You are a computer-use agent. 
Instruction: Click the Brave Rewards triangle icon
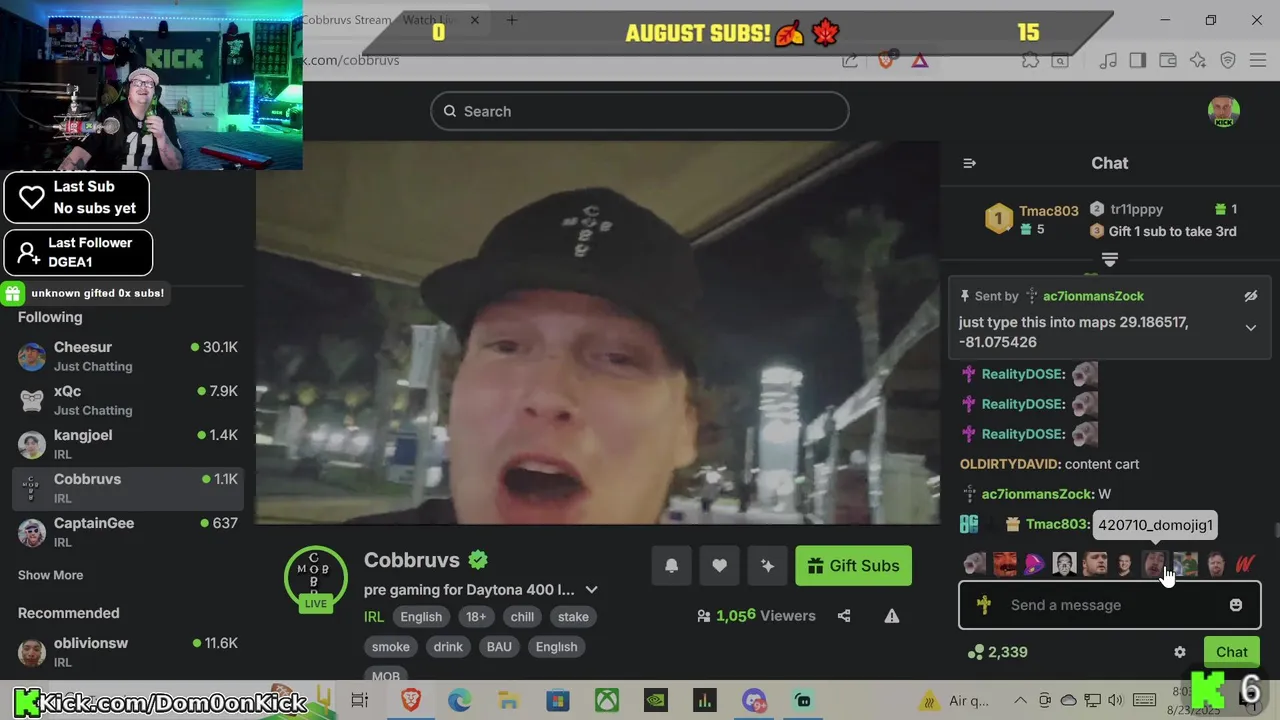click(920, 60)
